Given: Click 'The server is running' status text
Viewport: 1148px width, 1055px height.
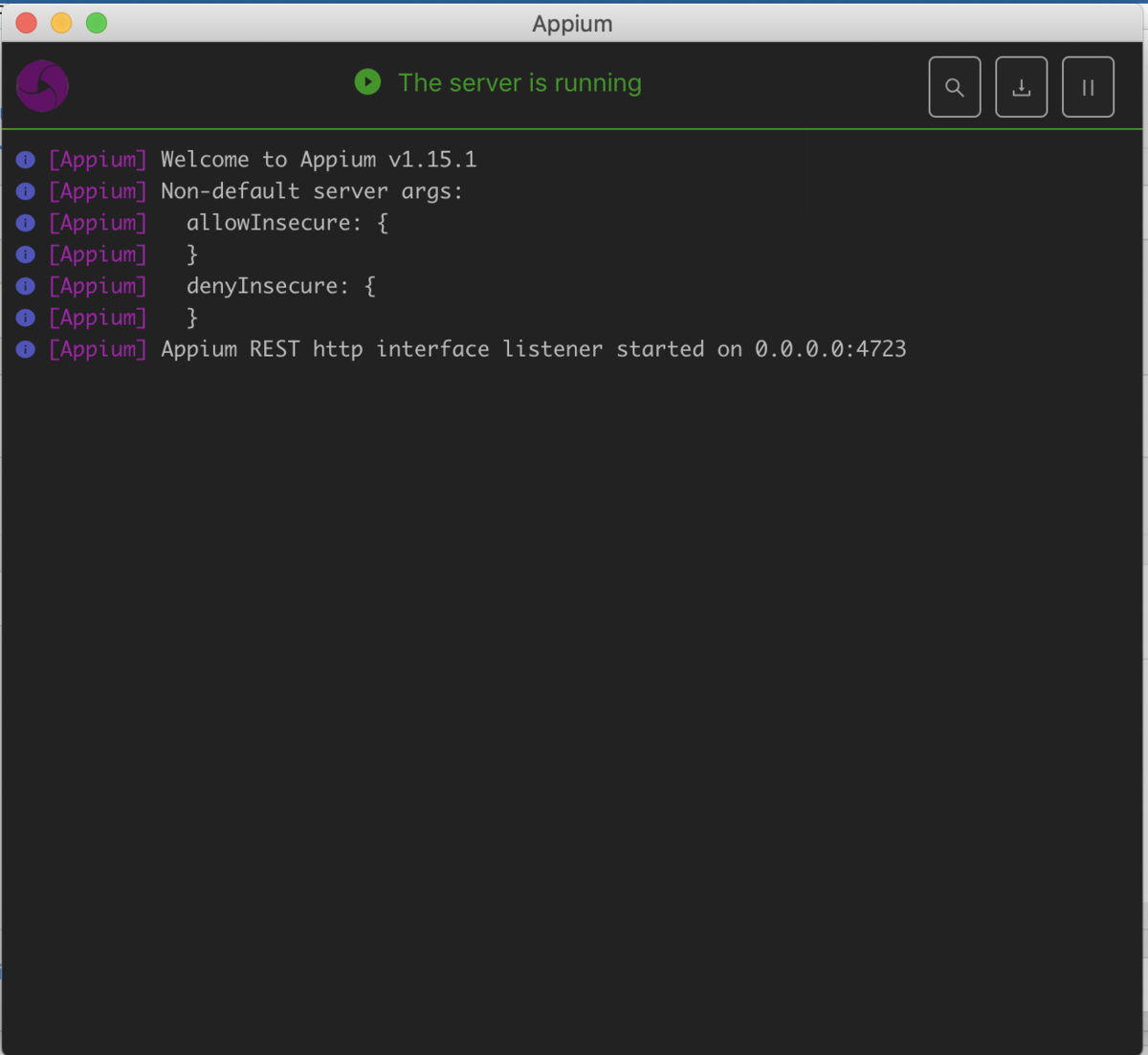Looking at the screenshot, I should [x=519, y=83].
